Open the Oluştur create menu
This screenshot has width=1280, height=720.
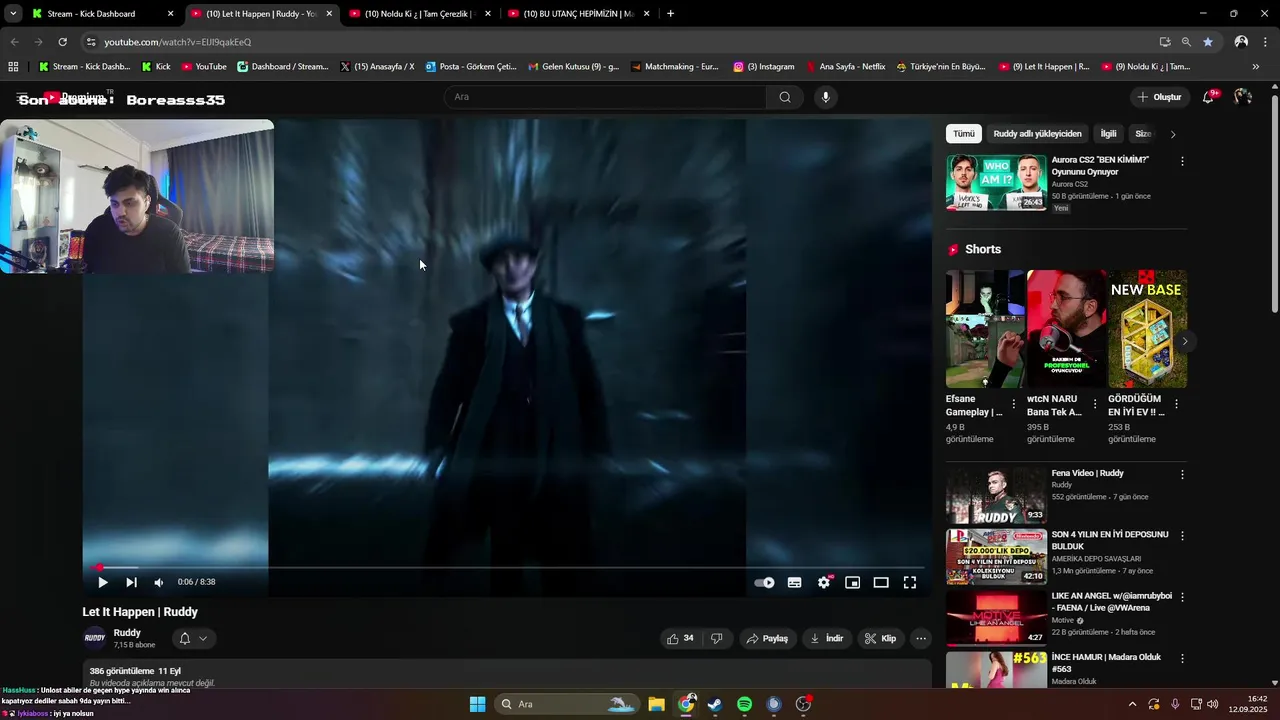[x=1160, y=97]
